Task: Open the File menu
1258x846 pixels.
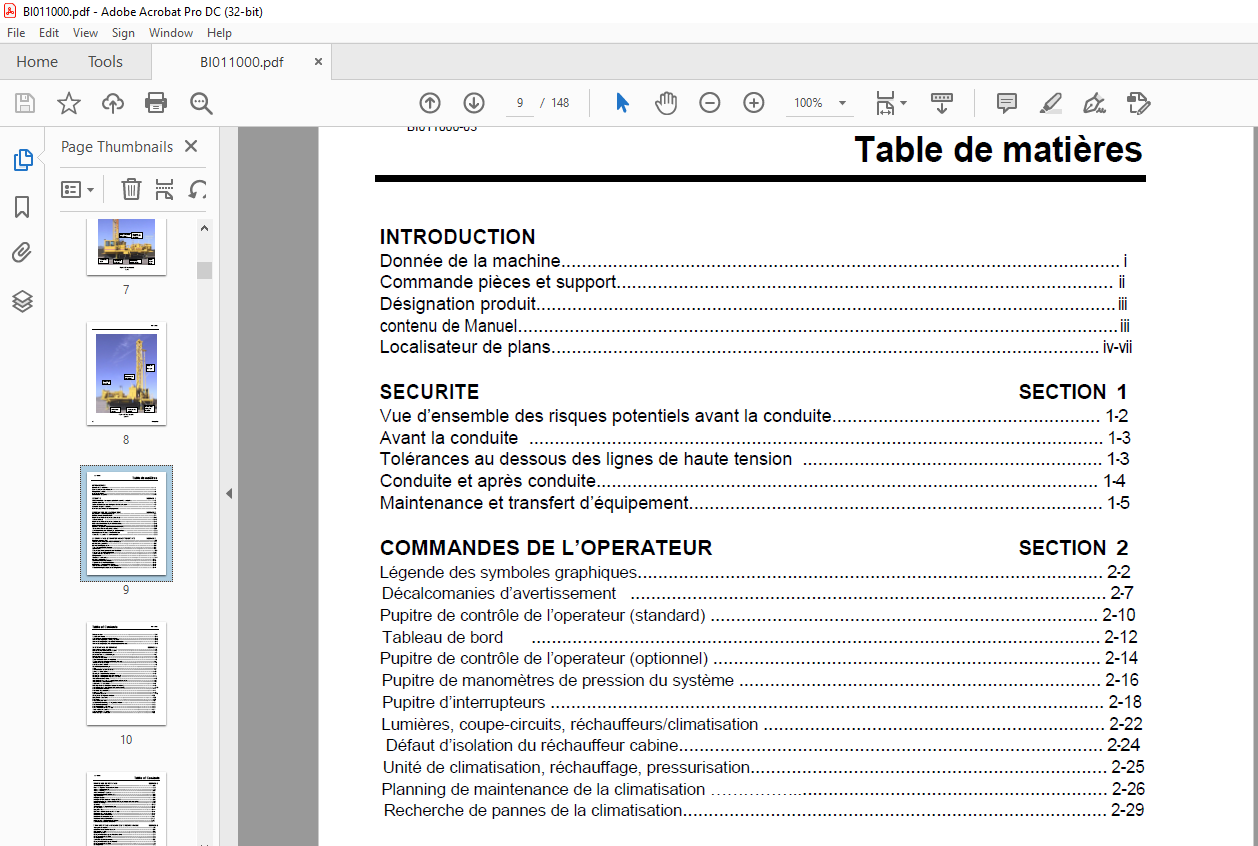Action: (x=16, y=33)
